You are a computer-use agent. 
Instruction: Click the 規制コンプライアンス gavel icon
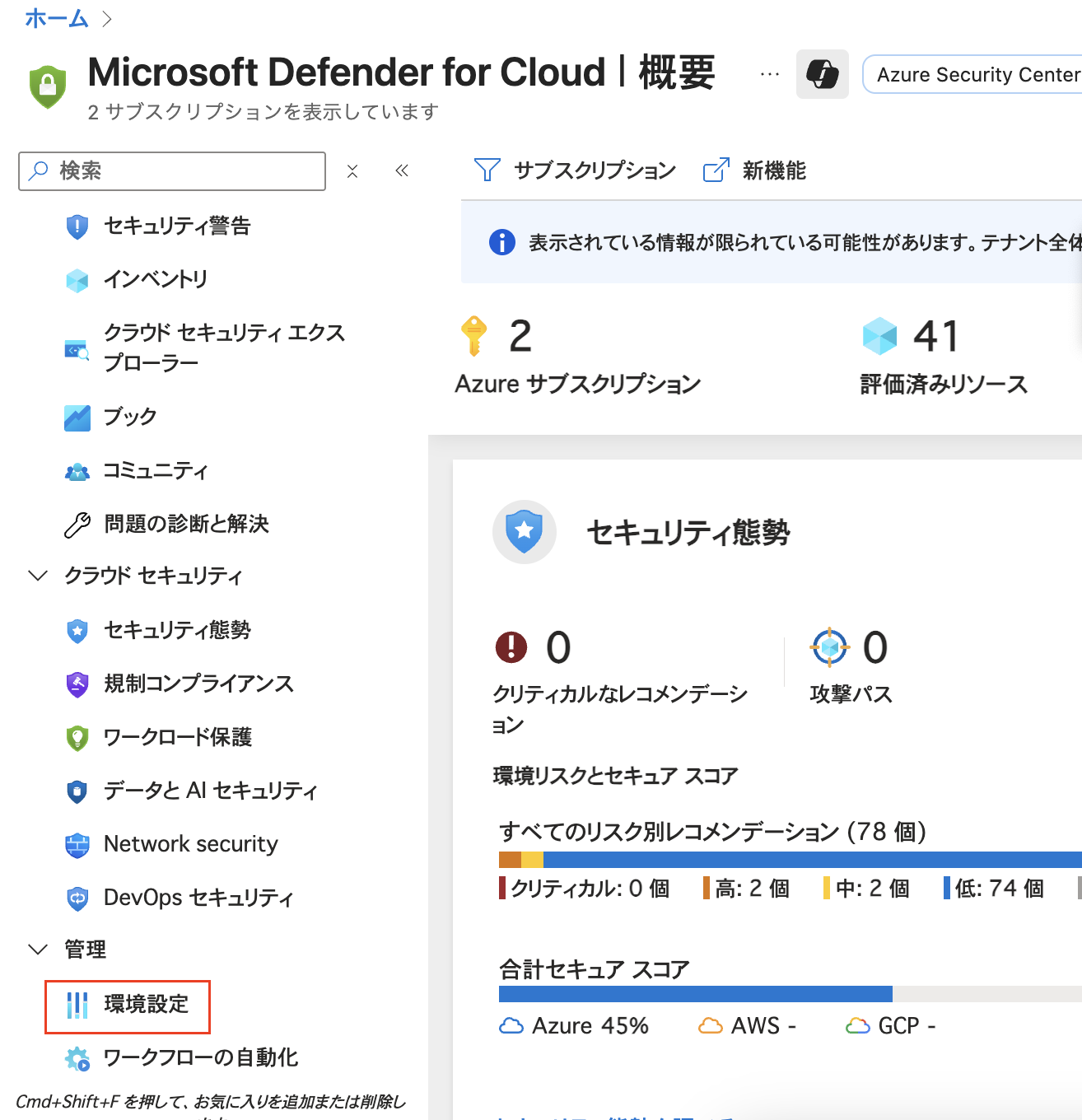coord(77,684)
